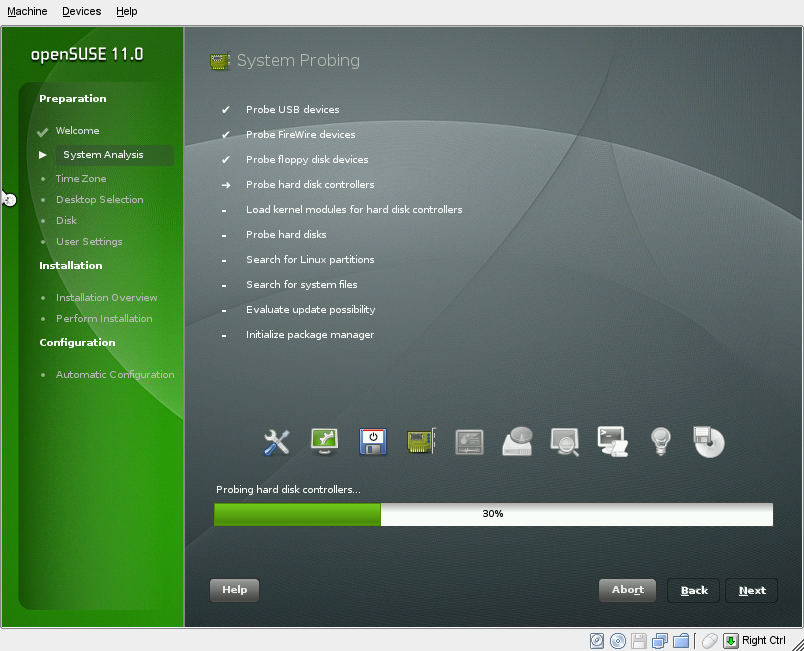This screenshot has height=651, width=804.
Task: Click the VirtualBox shared folders status icon
Action: tap(681, 641)
